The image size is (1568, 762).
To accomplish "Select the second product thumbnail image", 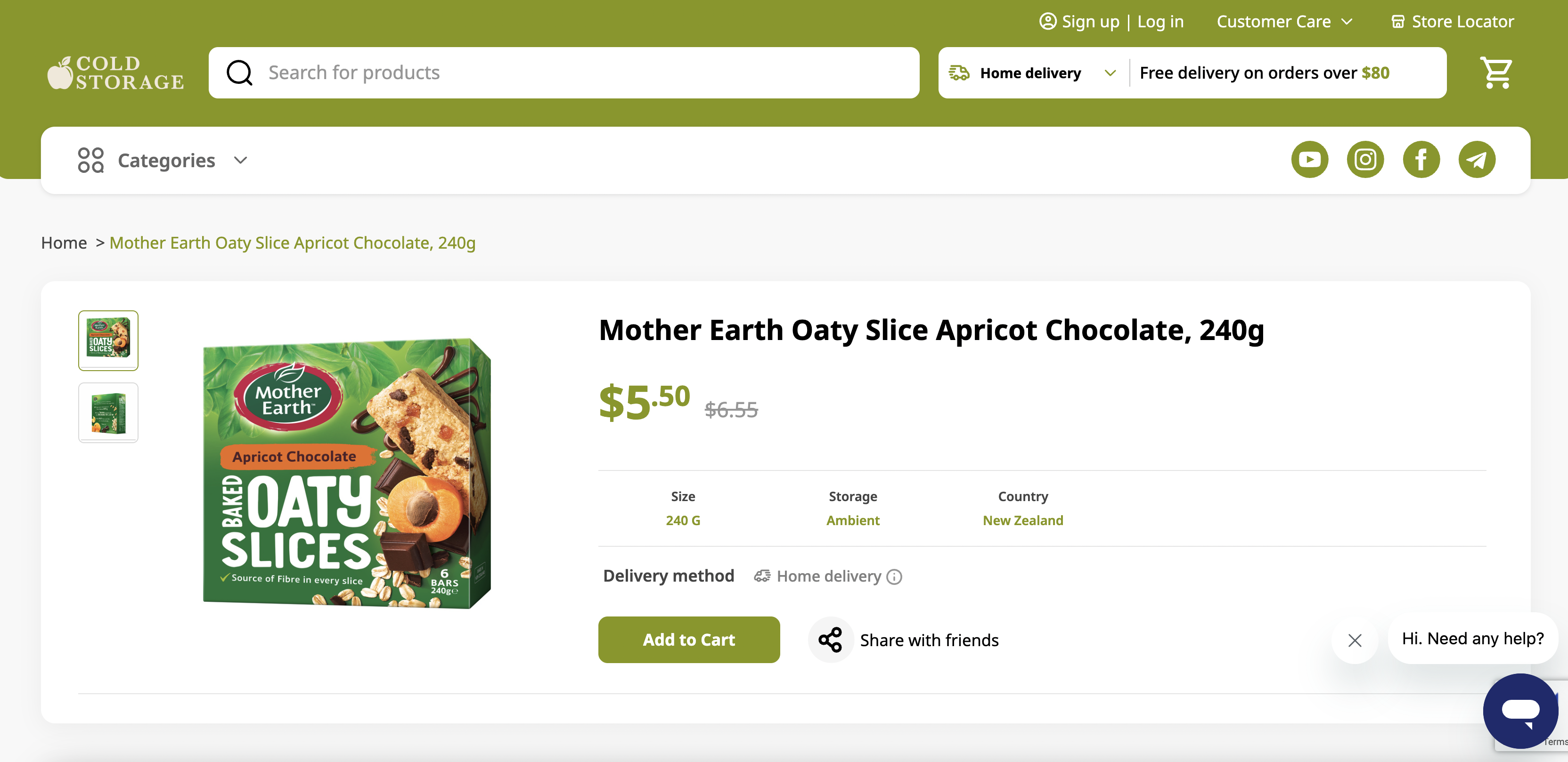I will (x=108, y=413).
